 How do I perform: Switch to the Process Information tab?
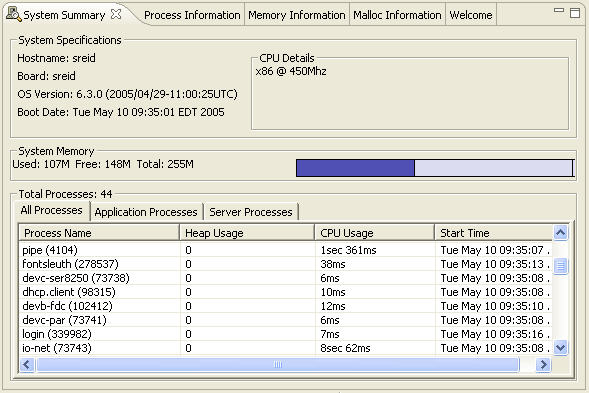click(x=192, y=15)
